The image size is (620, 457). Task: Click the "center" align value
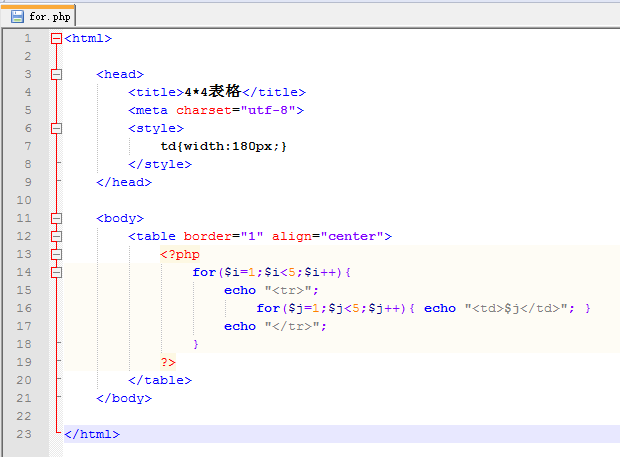tap(352, 236)
